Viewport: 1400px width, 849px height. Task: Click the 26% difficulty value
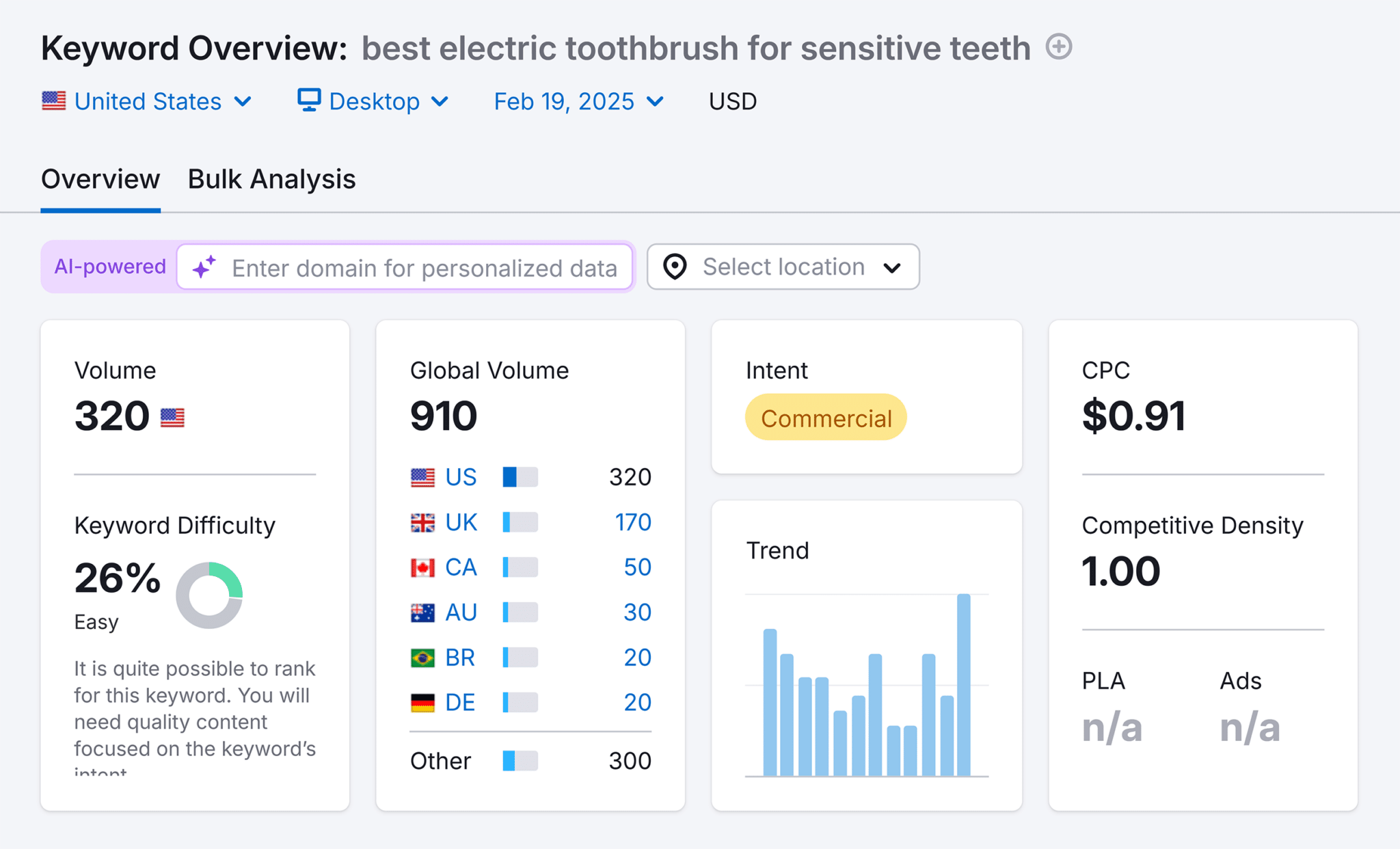[x=118, y=578]
